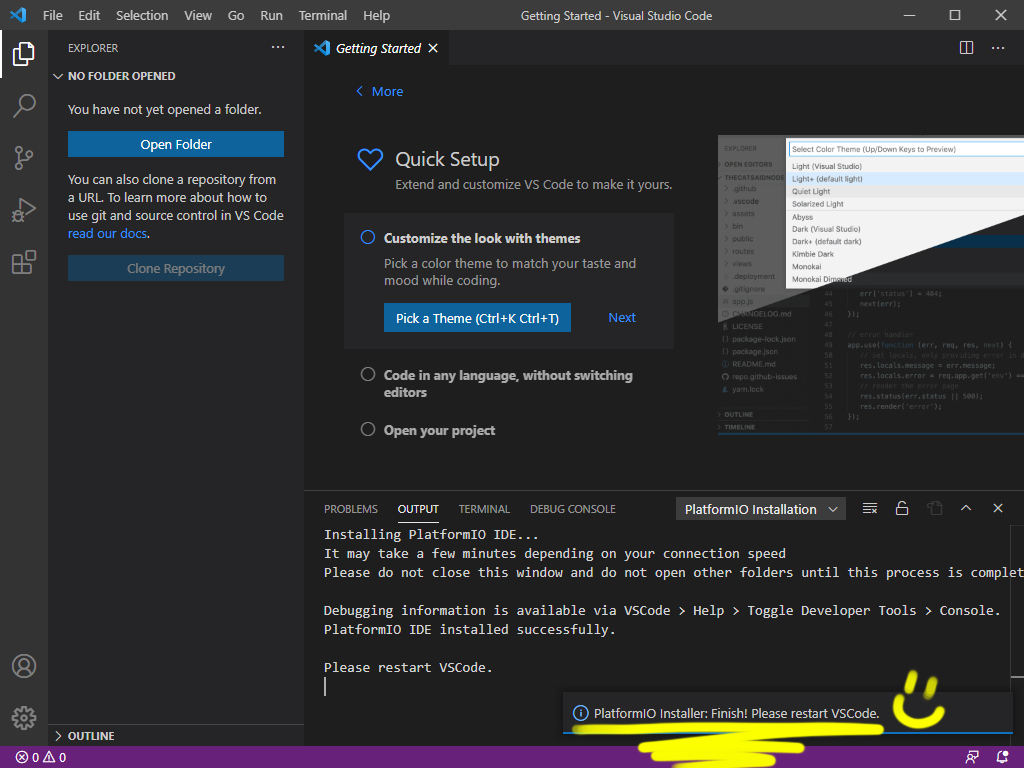Open the Extensions view
The width and height of the screenshot is (1024, 768).
click(24, 262)
